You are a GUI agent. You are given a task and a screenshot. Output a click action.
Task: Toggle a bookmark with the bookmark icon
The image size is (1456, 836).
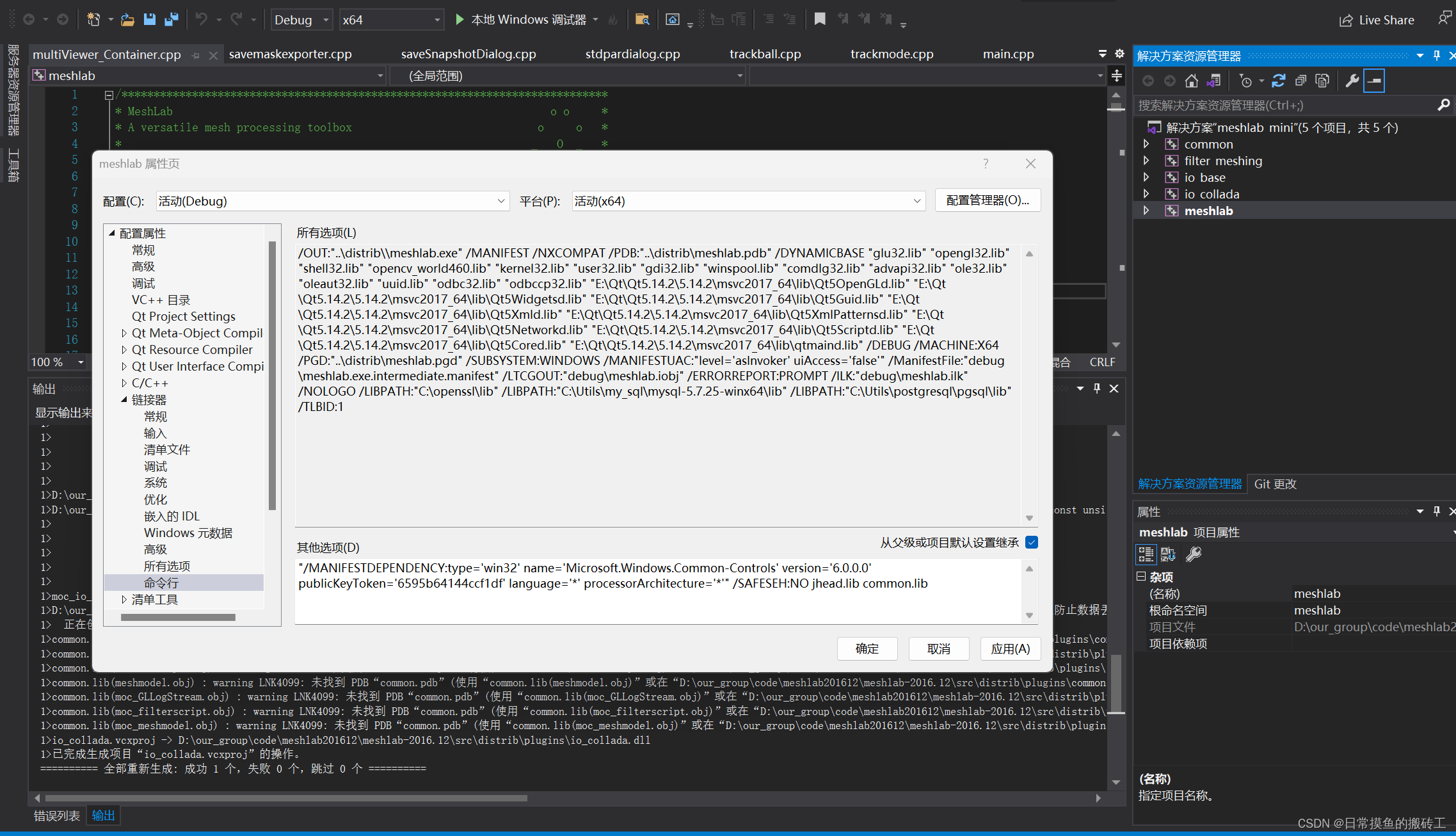pos(819,19)
